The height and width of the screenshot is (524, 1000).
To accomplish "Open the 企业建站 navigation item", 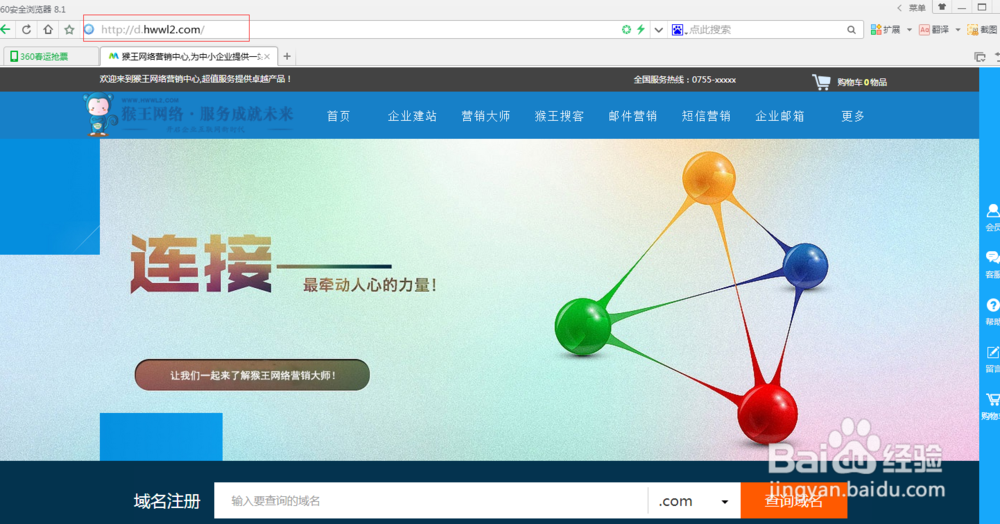I will click(412, 116).
